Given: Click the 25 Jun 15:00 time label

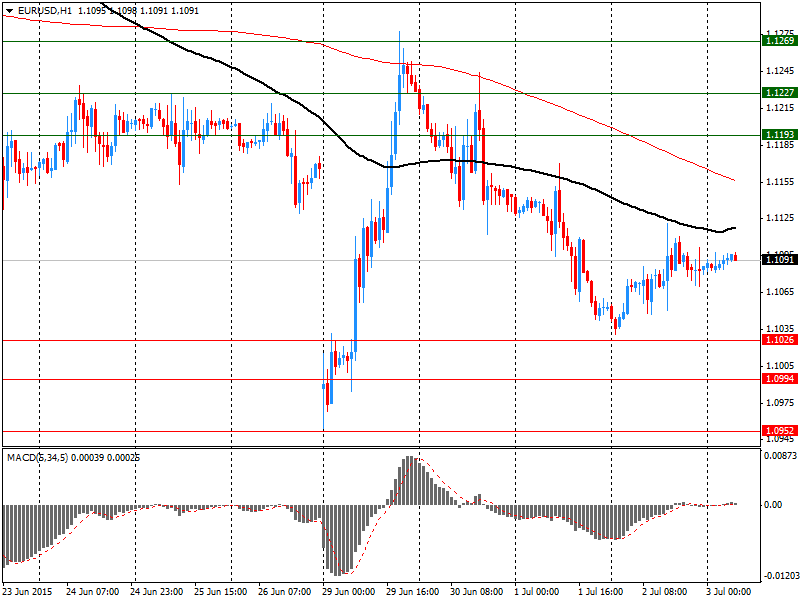Looking at the screenshot, I should (221, 592).
